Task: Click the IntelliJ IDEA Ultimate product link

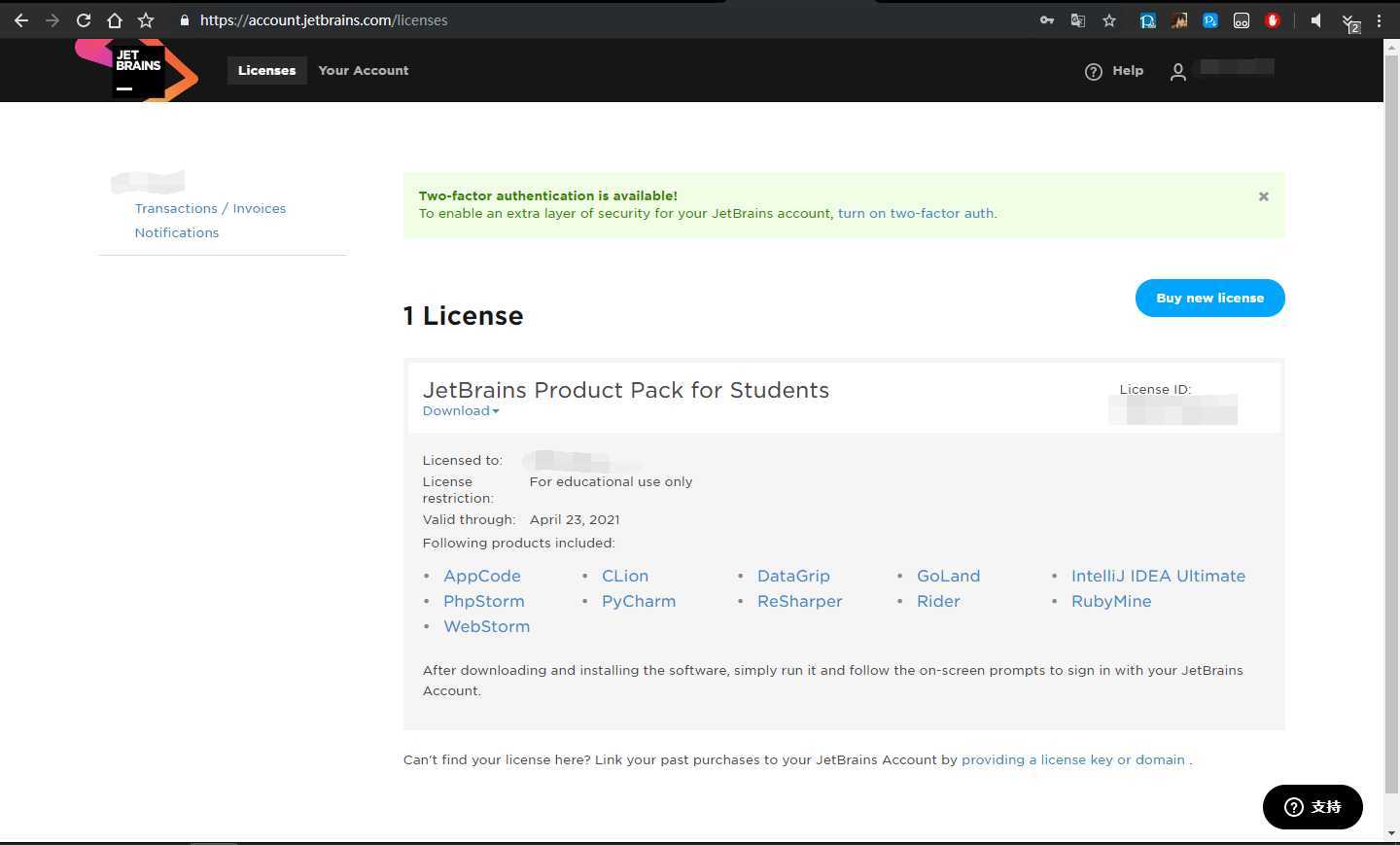Action: pos(1158,577)
